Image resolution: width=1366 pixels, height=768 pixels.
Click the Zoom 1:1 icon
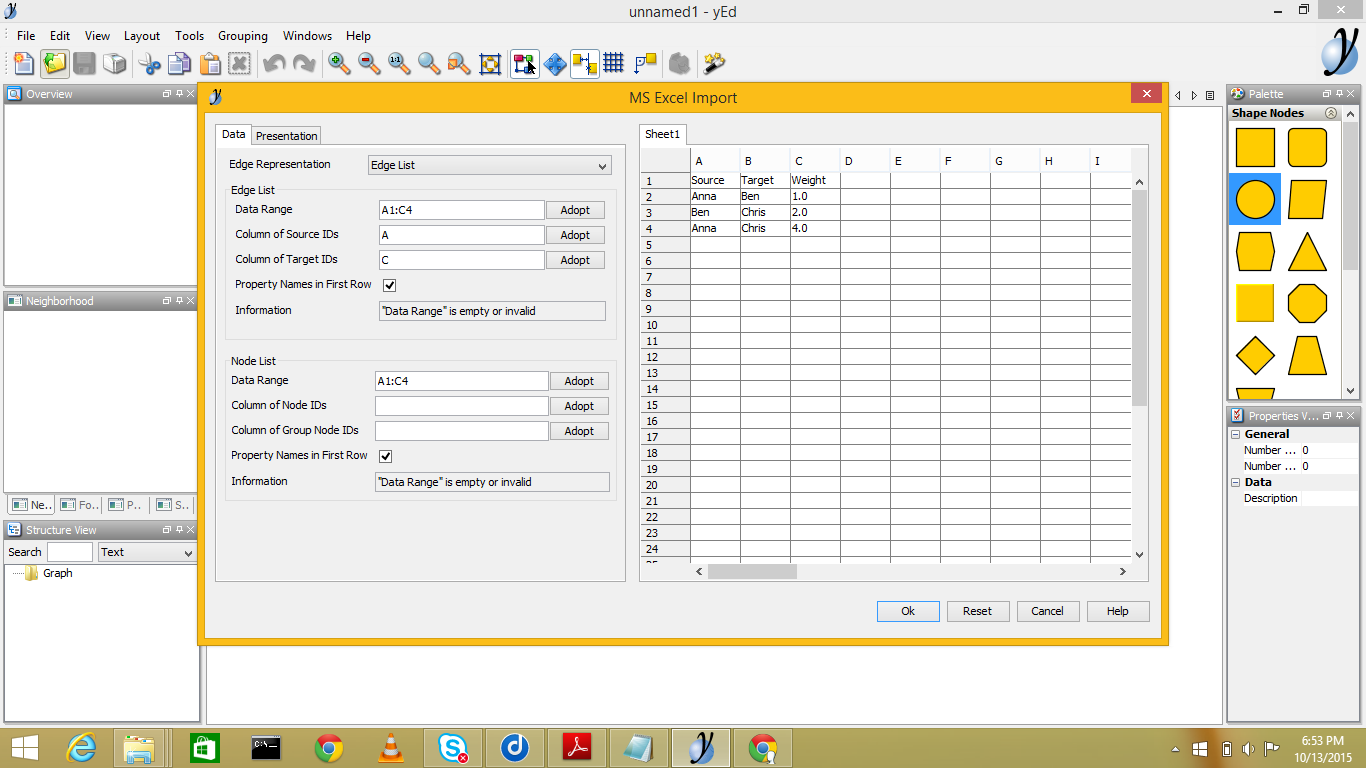click(x=399, y=64)
